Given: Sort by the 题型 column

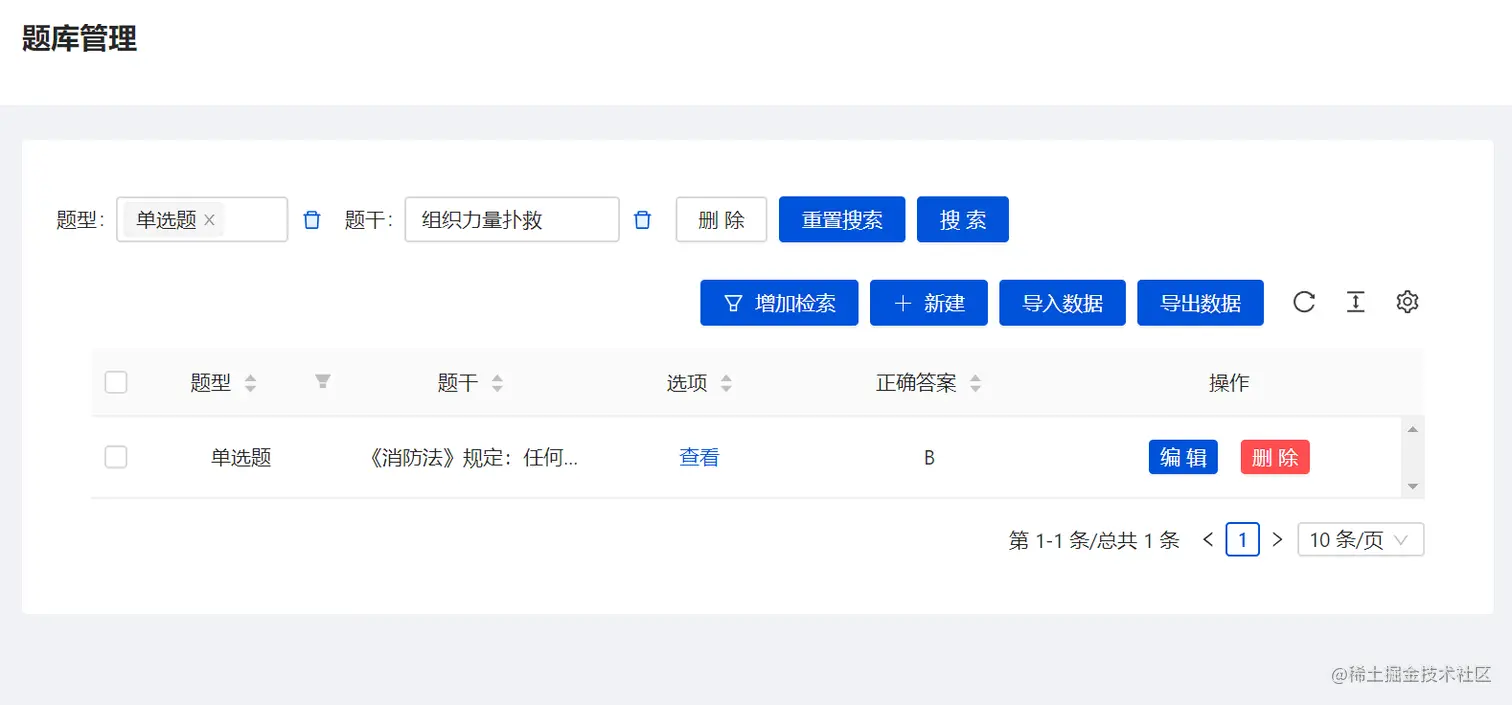Looking at the screenshot, I should [x=251, y=383].
